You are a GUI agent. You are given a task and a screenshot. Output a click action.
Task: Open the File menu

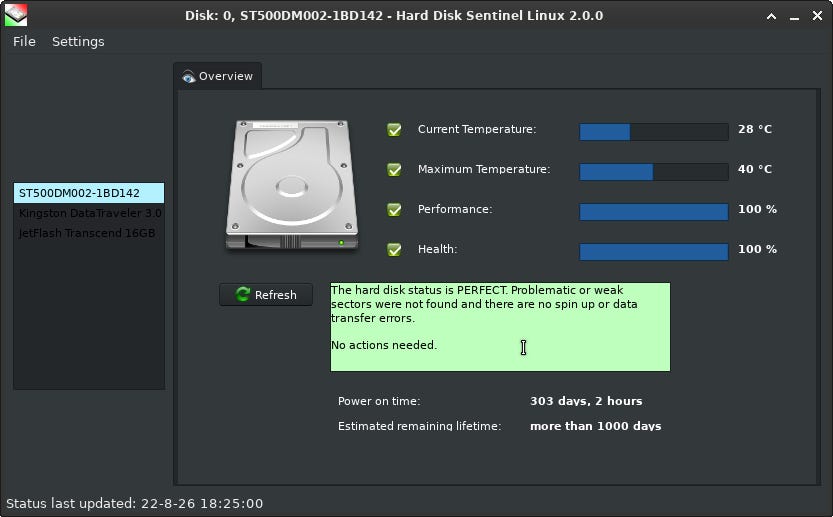pos(24,41)
